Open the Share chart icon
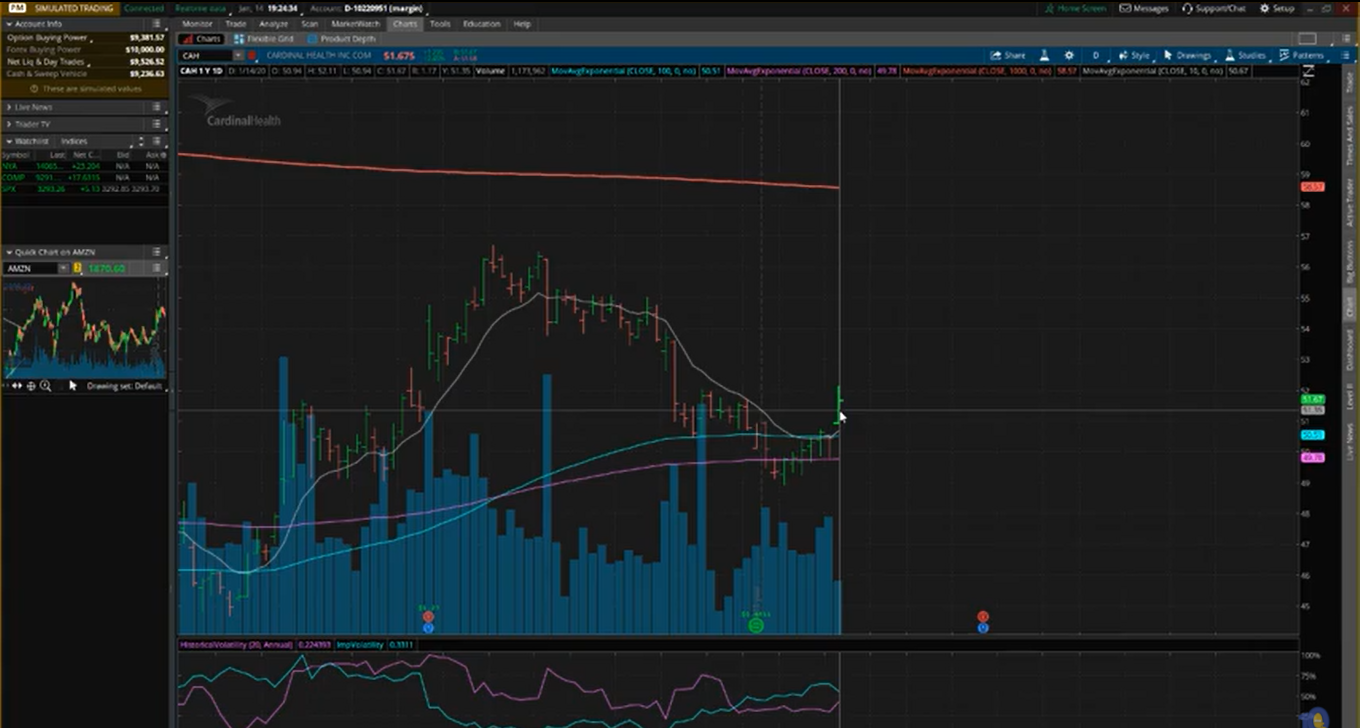 pos(996,56)
